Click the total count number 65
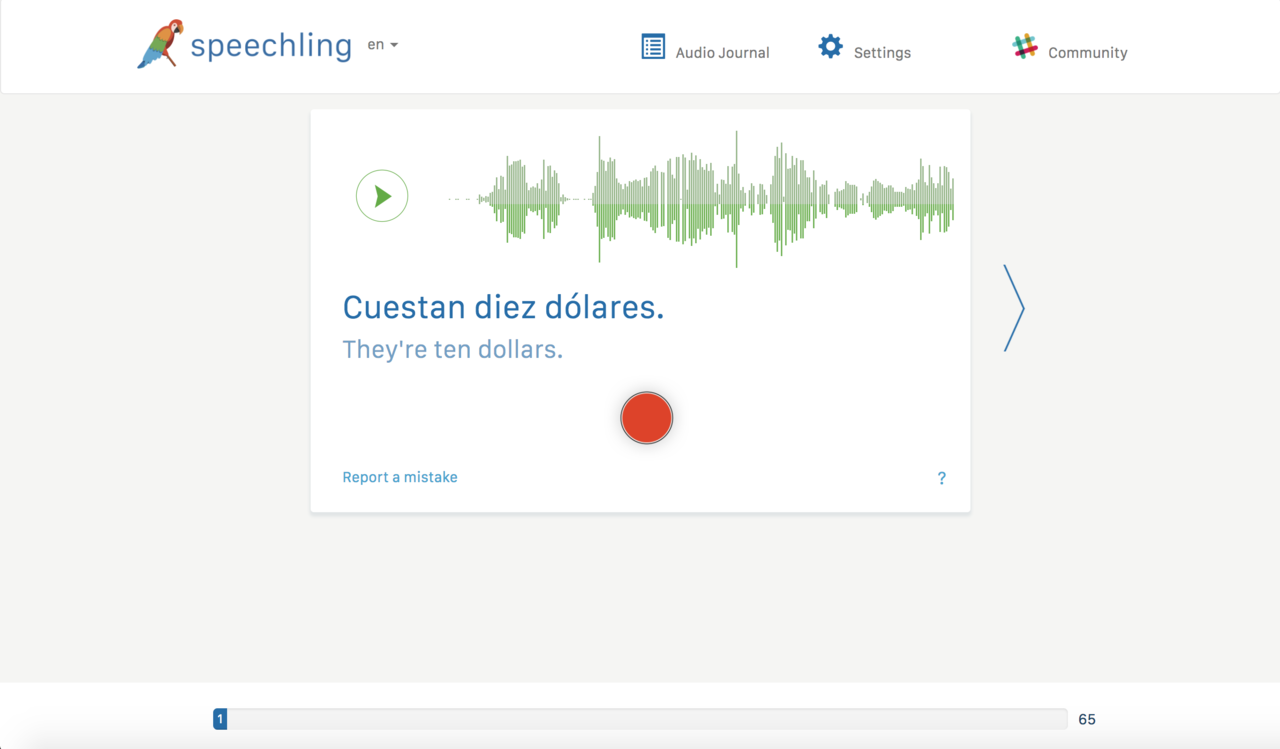Screen dimensions: 1280x749 tap(1087, 719)
